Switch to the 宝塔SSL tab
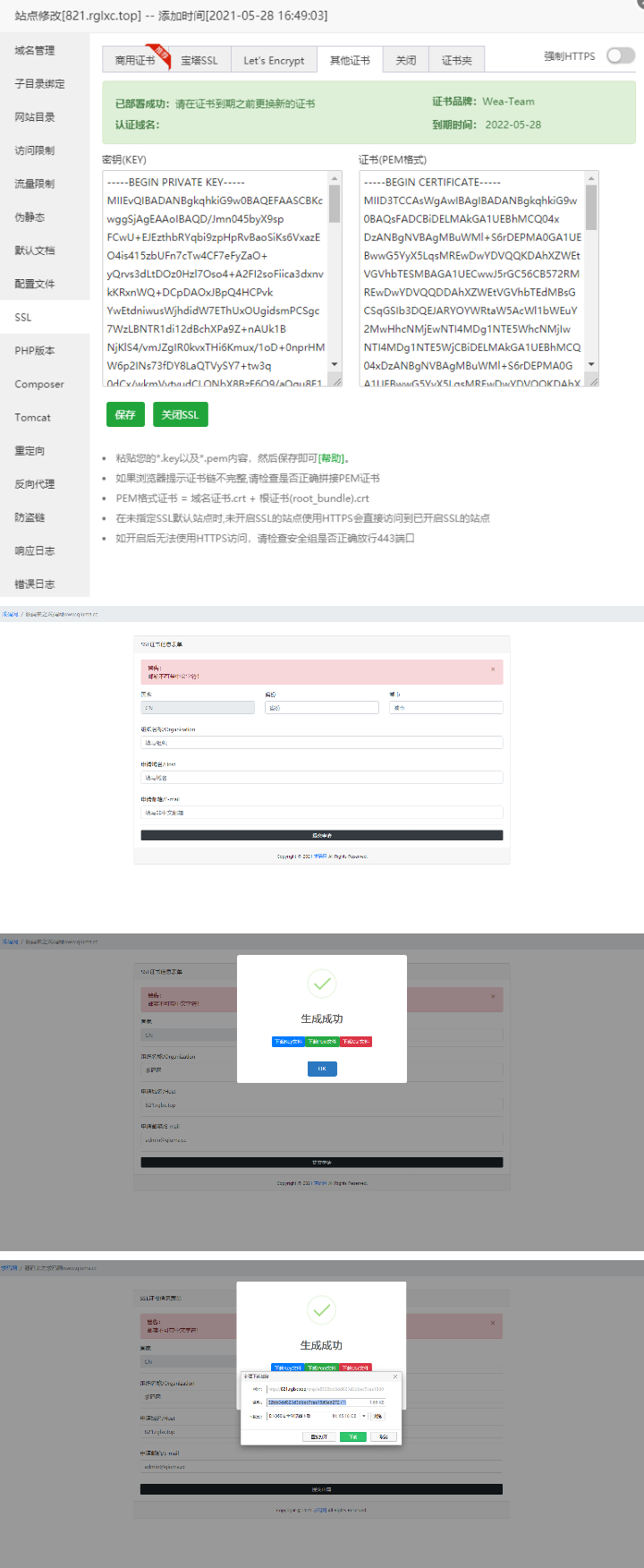The image size is (644, 1568). click(x=199, y=60)
